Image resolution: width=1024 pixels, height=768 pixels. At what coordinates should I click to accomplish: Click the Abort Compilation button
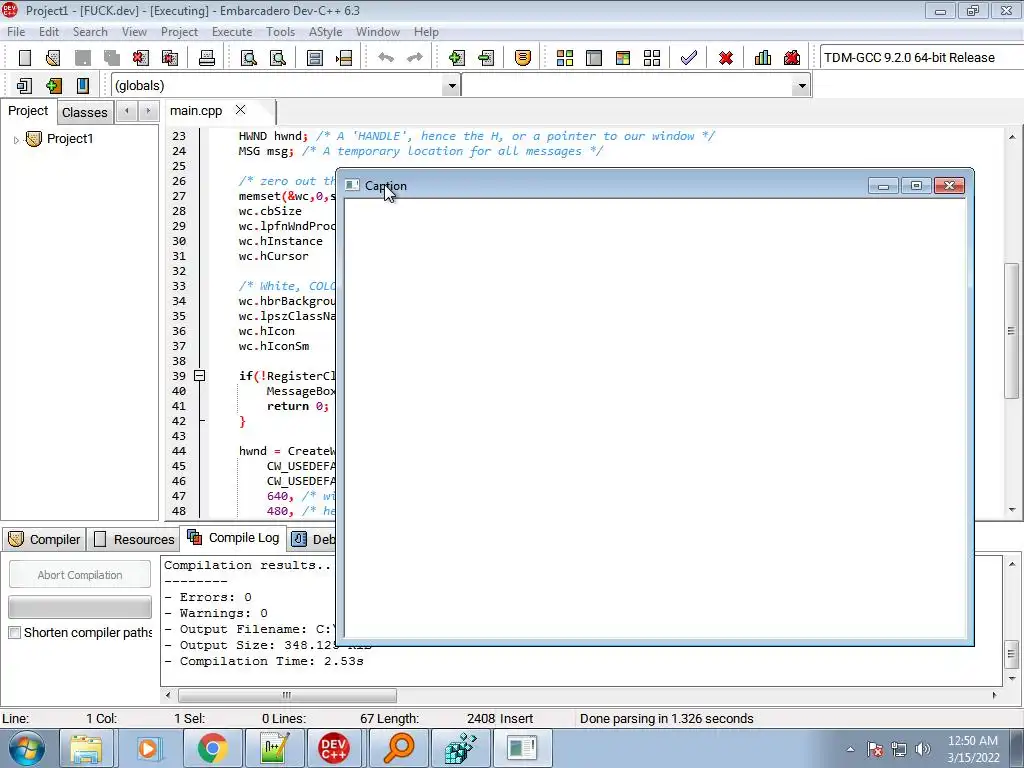[x=80, y=575]
